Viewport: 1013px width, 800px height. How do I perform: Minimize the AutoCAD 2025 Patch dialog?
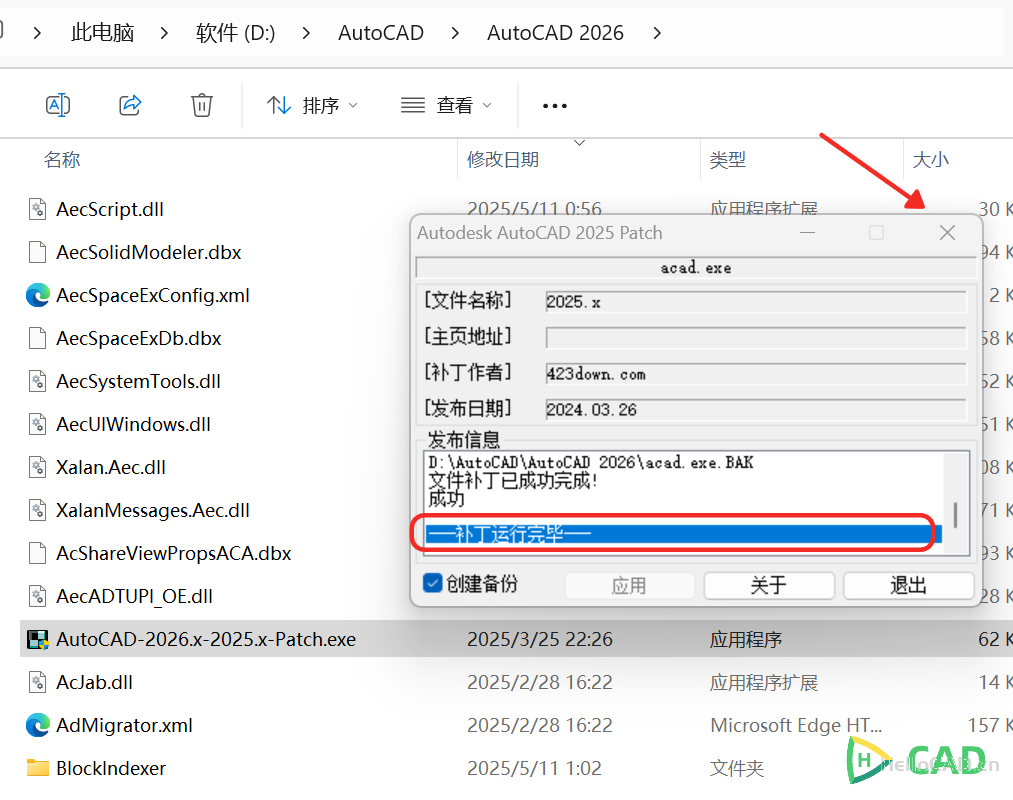pos(808,233)
